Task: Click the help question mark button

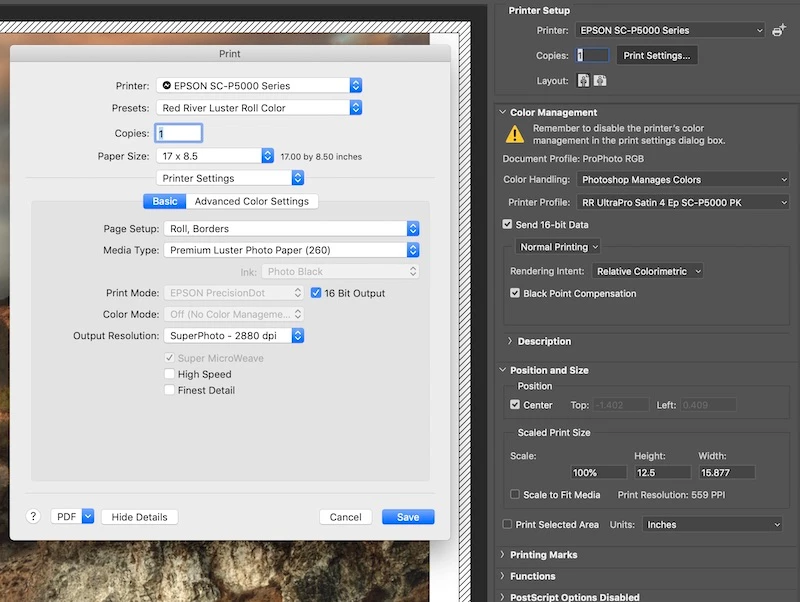Action: coord(33,516)
